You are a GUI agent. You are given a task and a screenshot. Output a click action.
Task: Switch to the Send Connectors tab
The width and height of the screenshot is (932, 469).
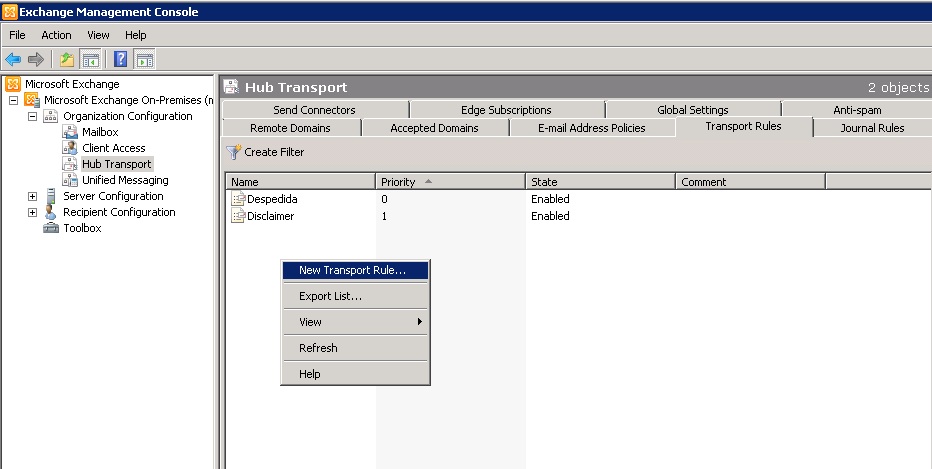point(314,110)
